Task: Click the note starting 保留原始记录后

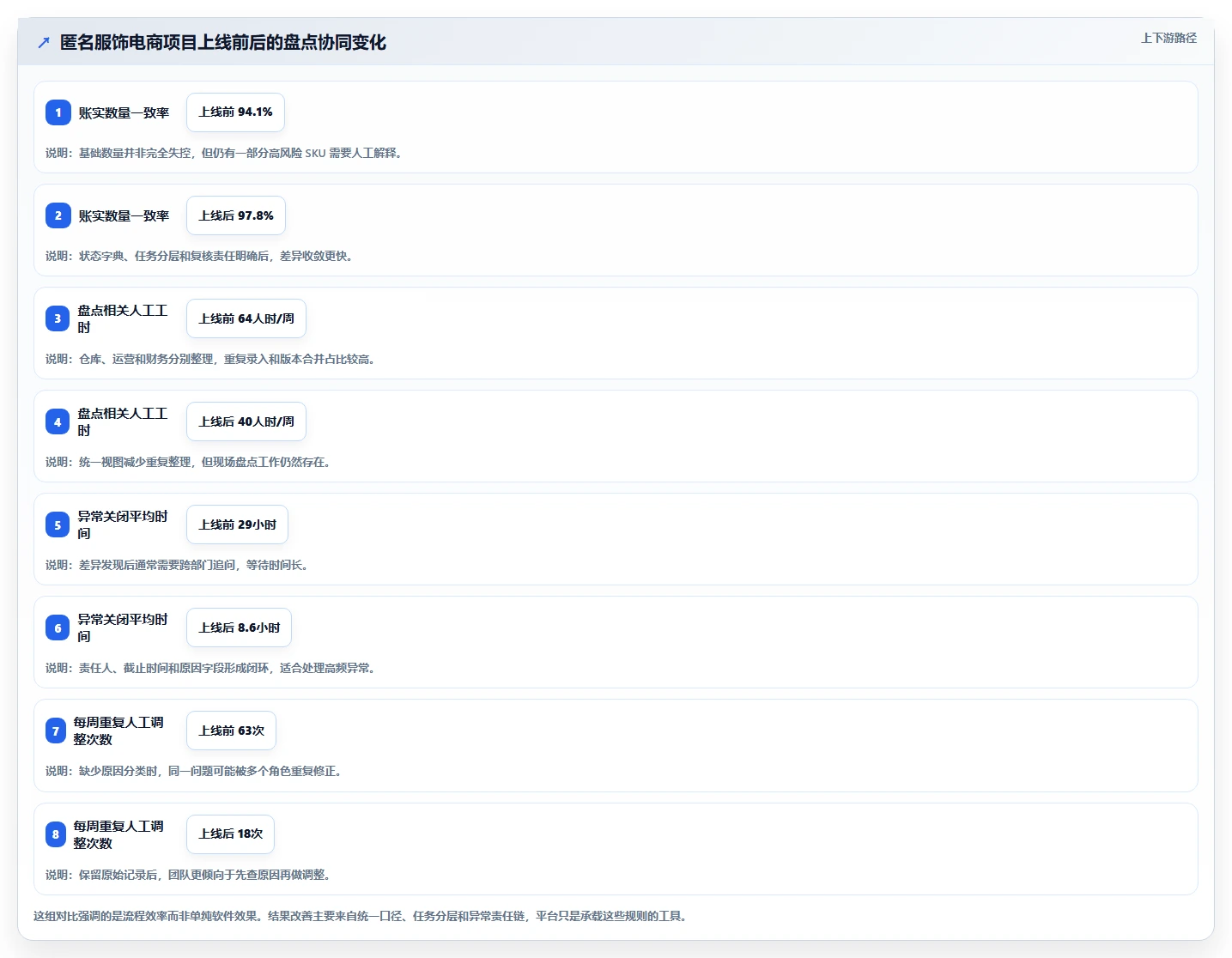Action: (x=188, y=875)
